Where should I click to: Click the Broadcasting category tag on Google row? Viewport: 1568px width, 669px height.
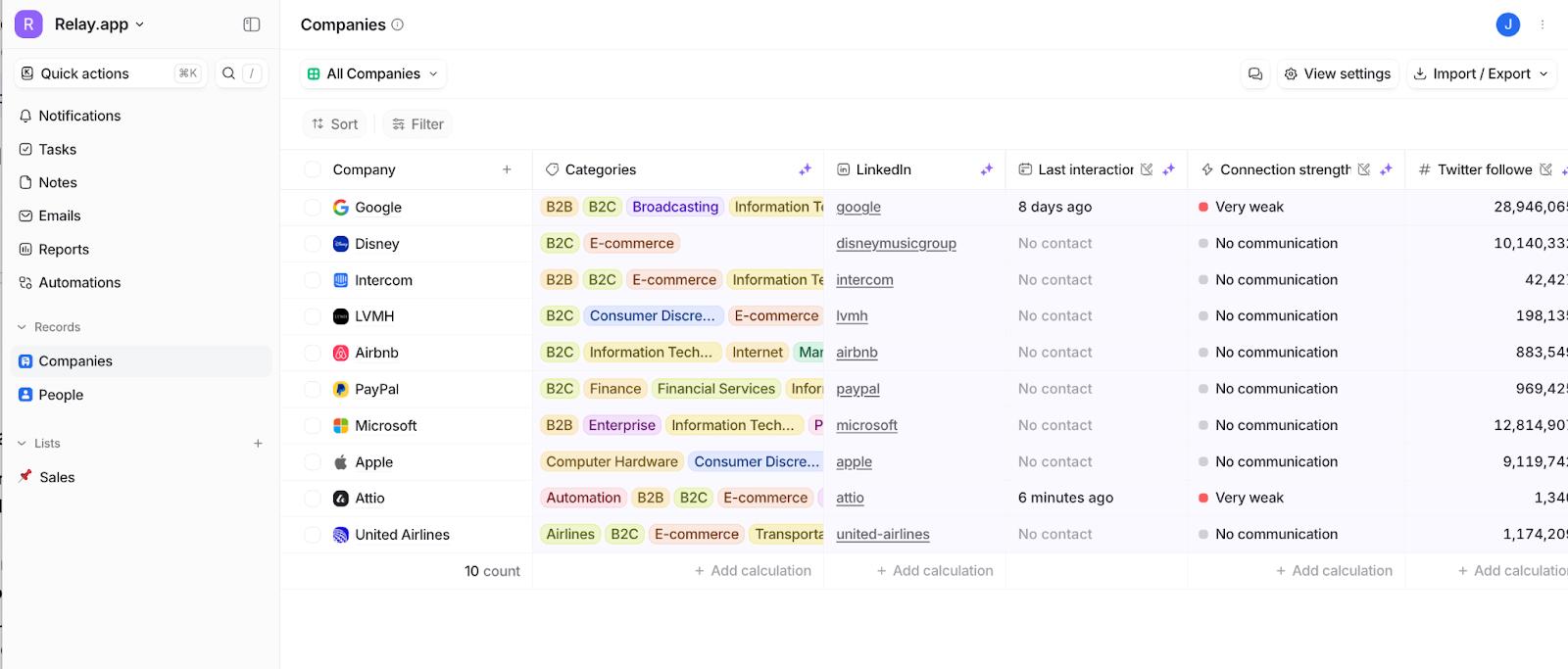pyautogui.click(x=675, y=208)
